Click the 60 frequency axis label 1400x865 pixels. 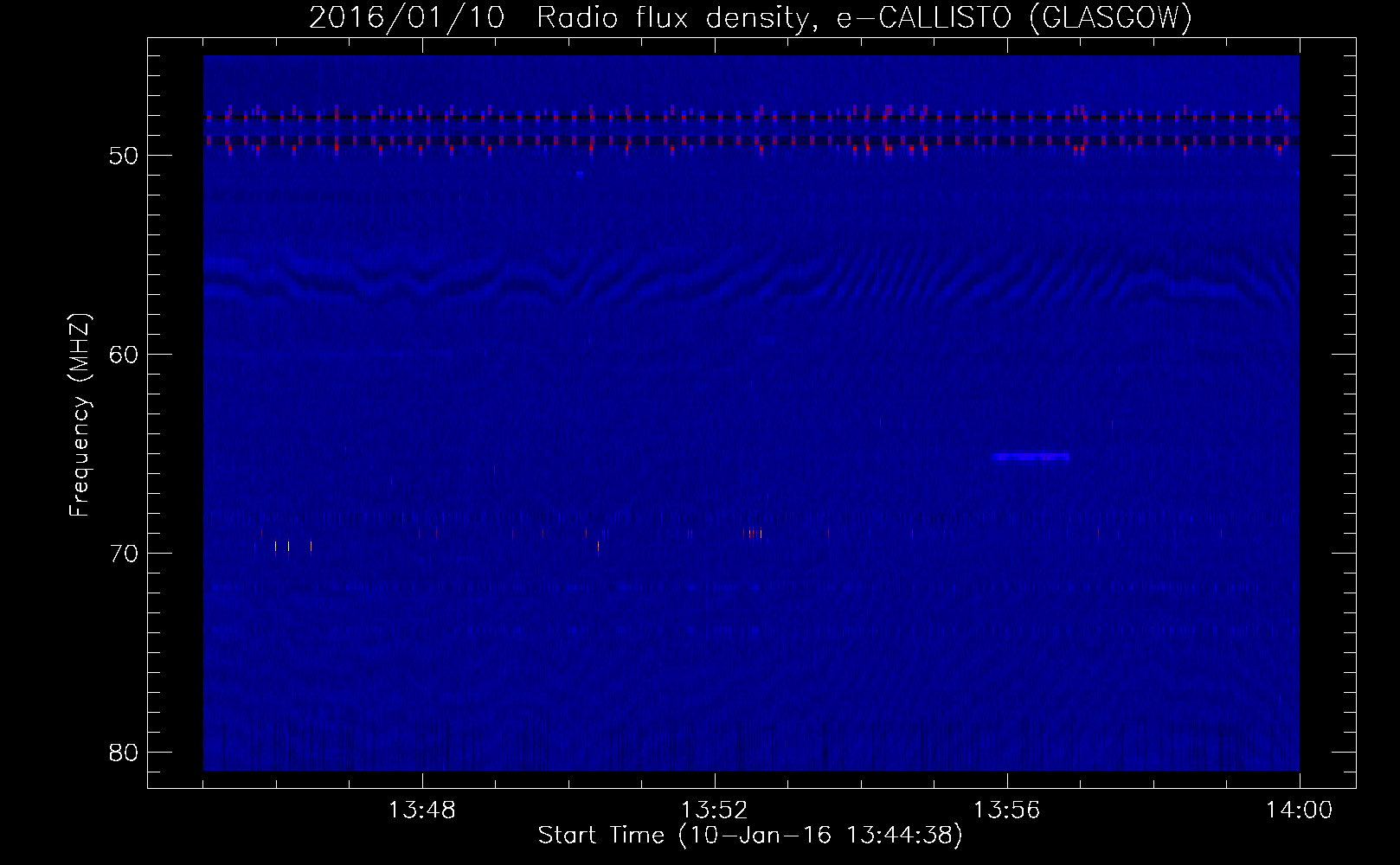point(125,355)
